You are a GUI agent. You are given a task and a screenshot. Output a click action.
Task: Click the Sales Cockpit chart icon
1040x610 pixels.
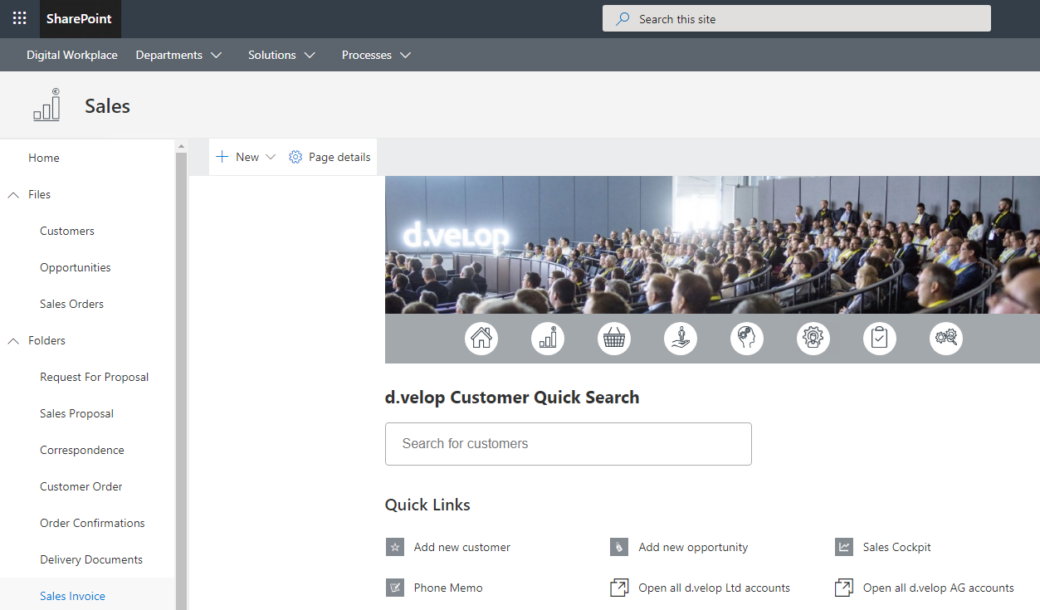(x=844, y=547)
